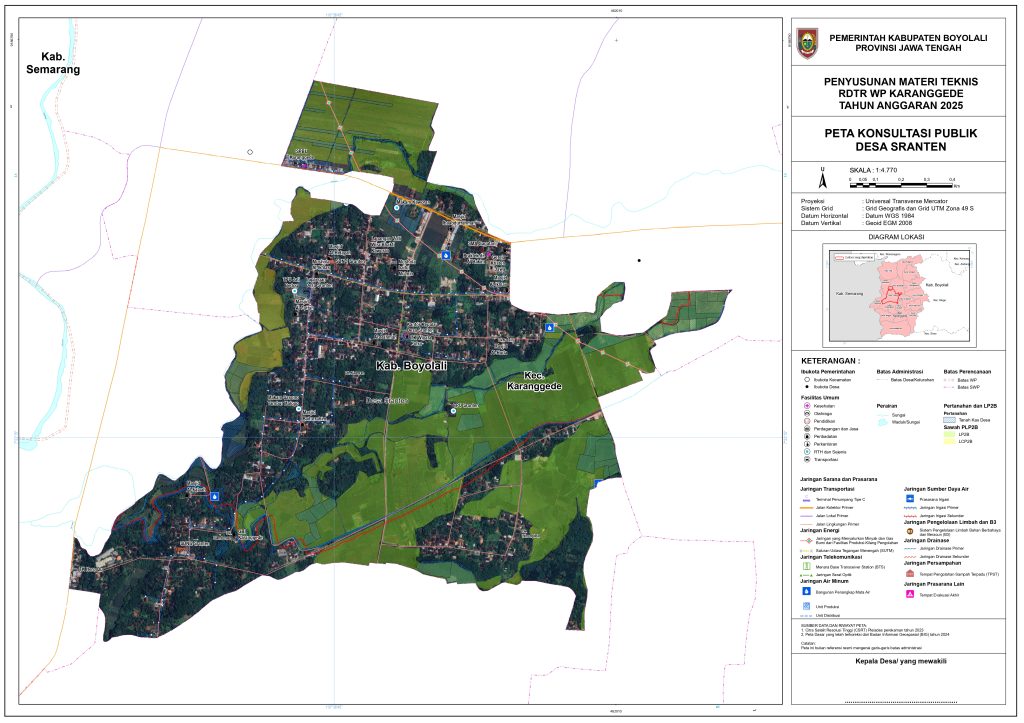1024x723 pixels.
Task: Click the Ibukota Kecamatan circle symbol in legend
Action: (x=807, y=380)
